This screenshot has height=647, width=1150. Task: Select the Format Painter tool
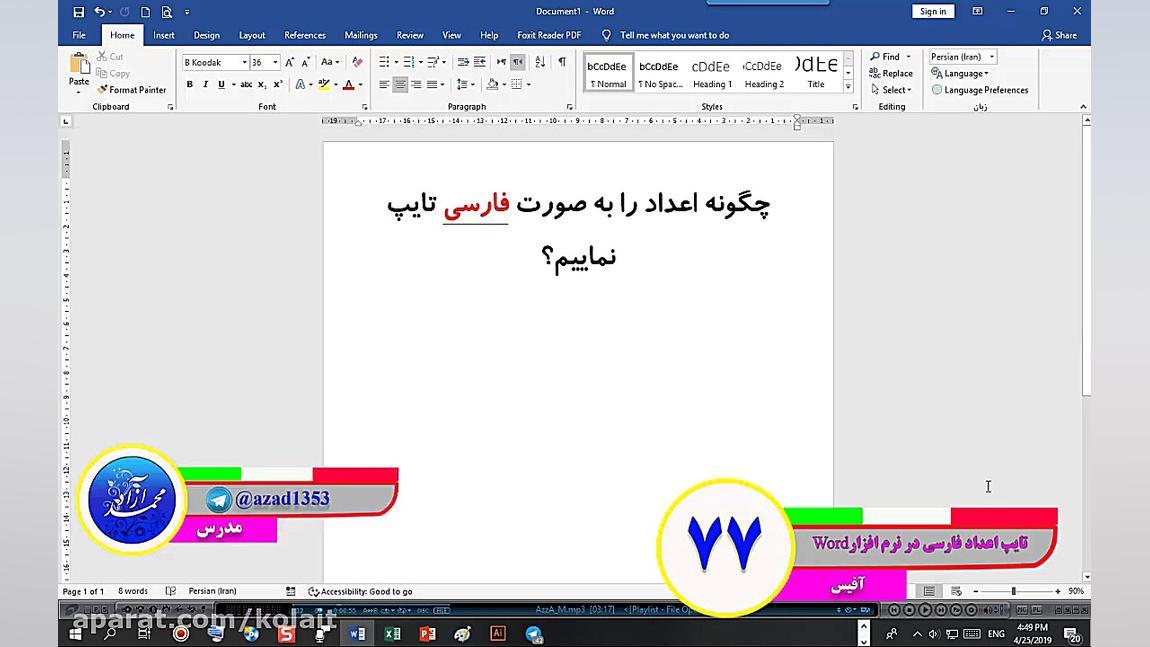pos(132,89)
